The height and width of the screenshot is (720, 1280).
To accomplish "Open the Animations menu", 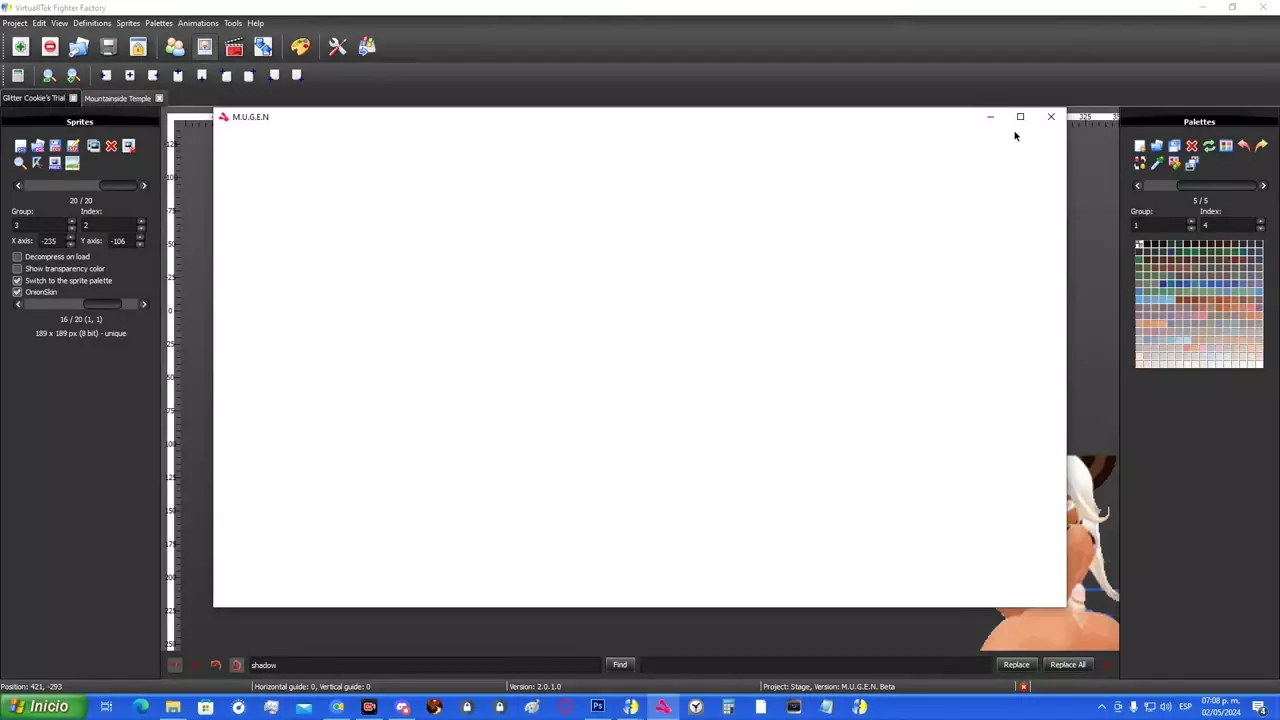I will click(x=197, y=23).
